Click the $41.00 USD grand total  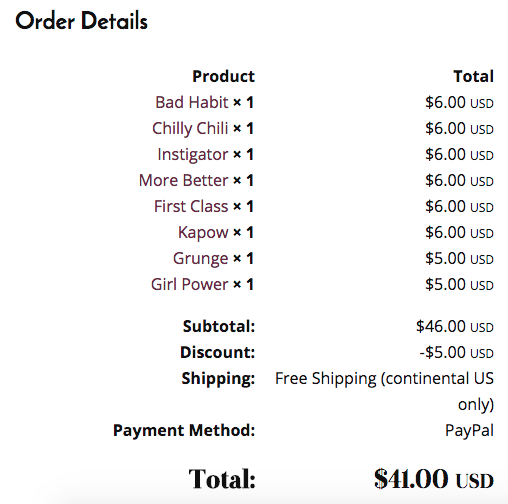click(434, 479)
